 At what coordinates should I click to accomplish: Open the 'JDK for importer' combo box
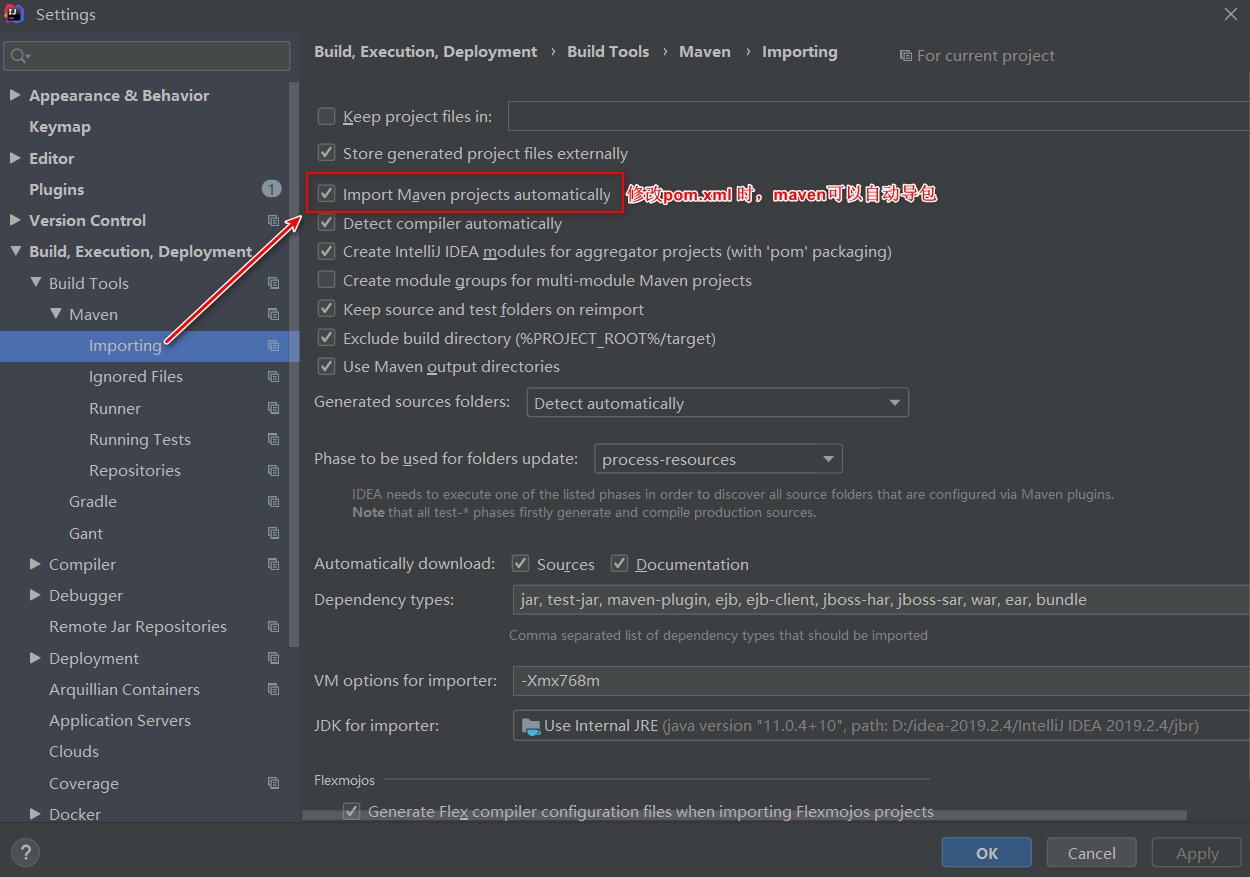pos(881,726)
